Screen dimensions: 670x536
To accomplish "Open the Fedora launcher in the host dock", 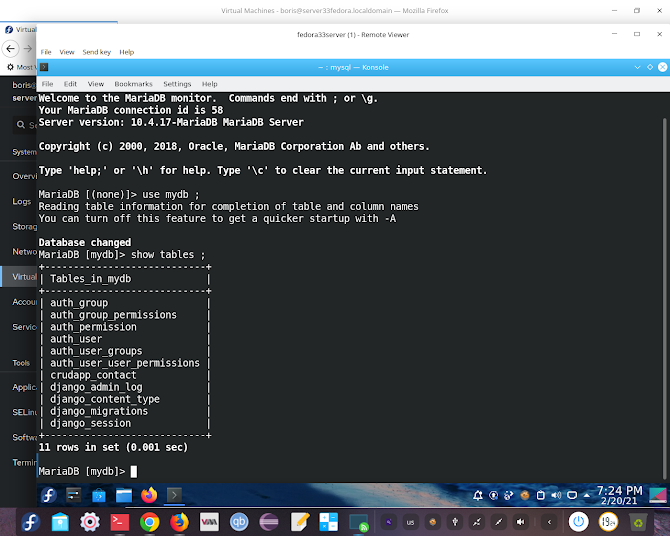I will coord(30,522).
